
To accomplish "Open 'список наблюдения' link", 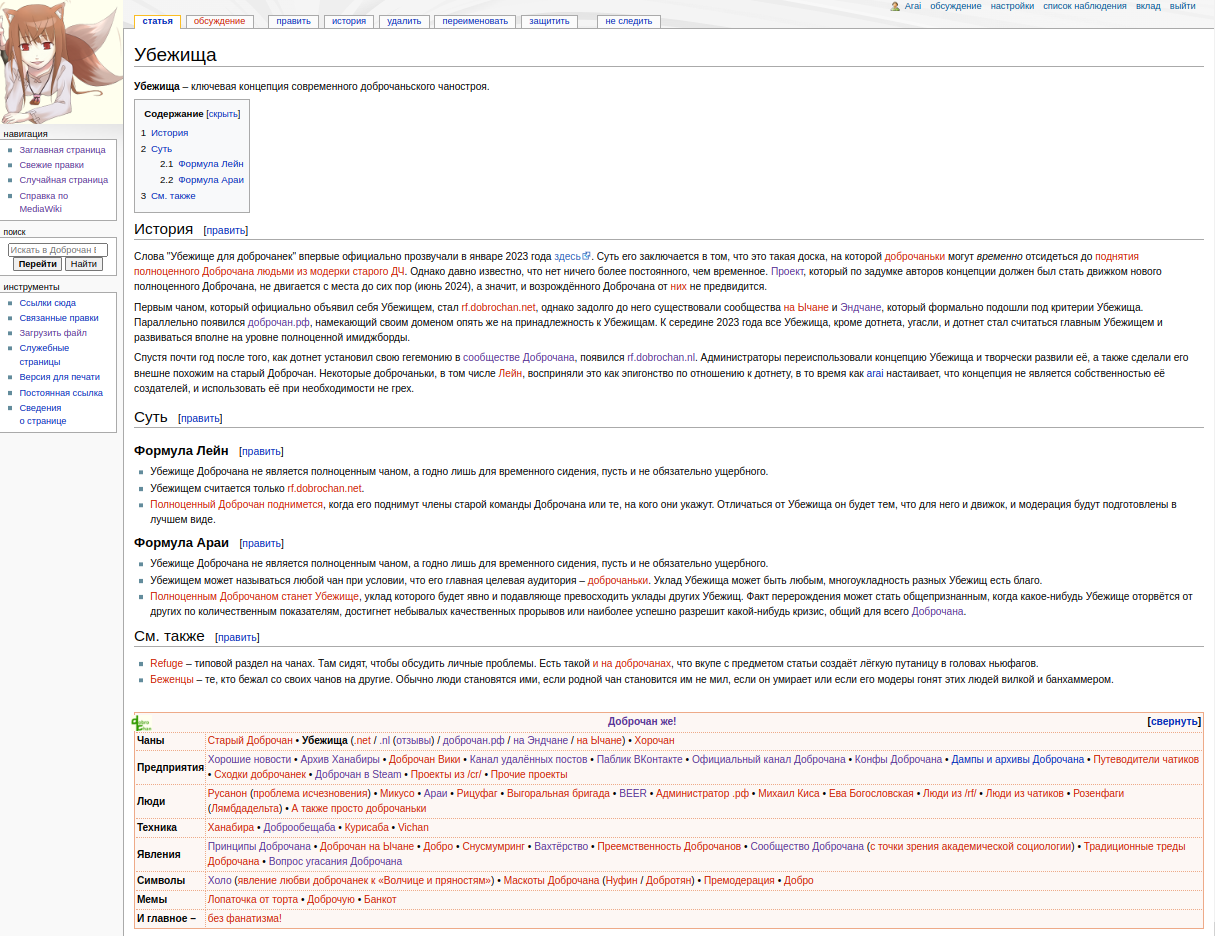I will point(1085,6).
